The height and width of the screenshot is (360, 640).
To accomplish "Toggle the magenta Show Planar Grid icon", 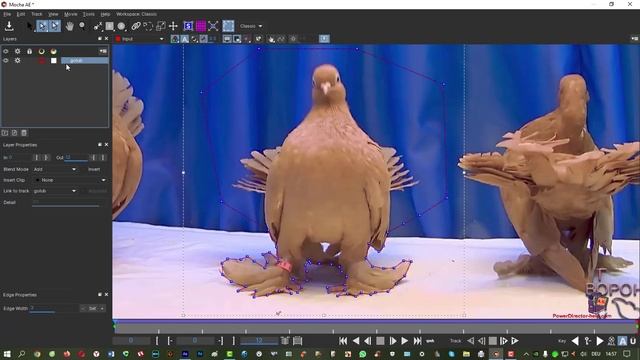I will coord(201,26).
